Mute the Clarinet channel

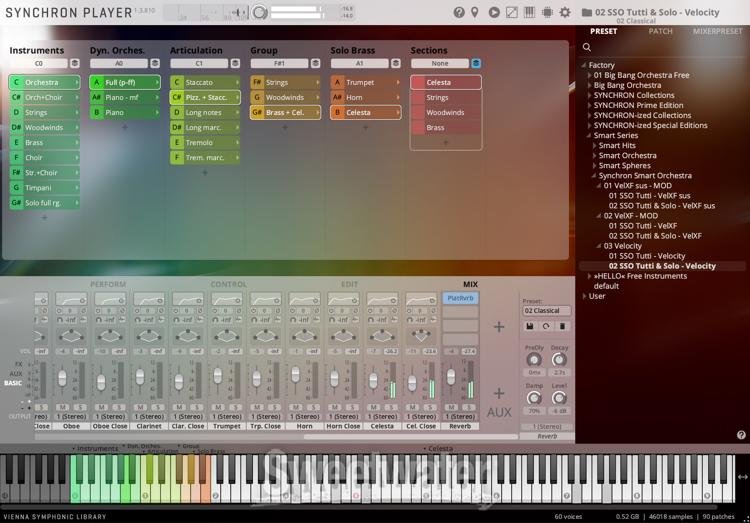tap(140, 407)
